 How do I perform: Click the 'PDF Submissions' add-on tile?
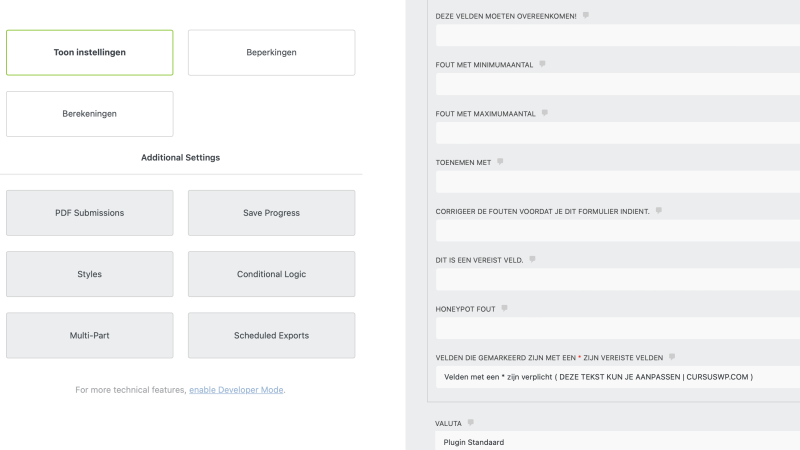coord(90,213)
